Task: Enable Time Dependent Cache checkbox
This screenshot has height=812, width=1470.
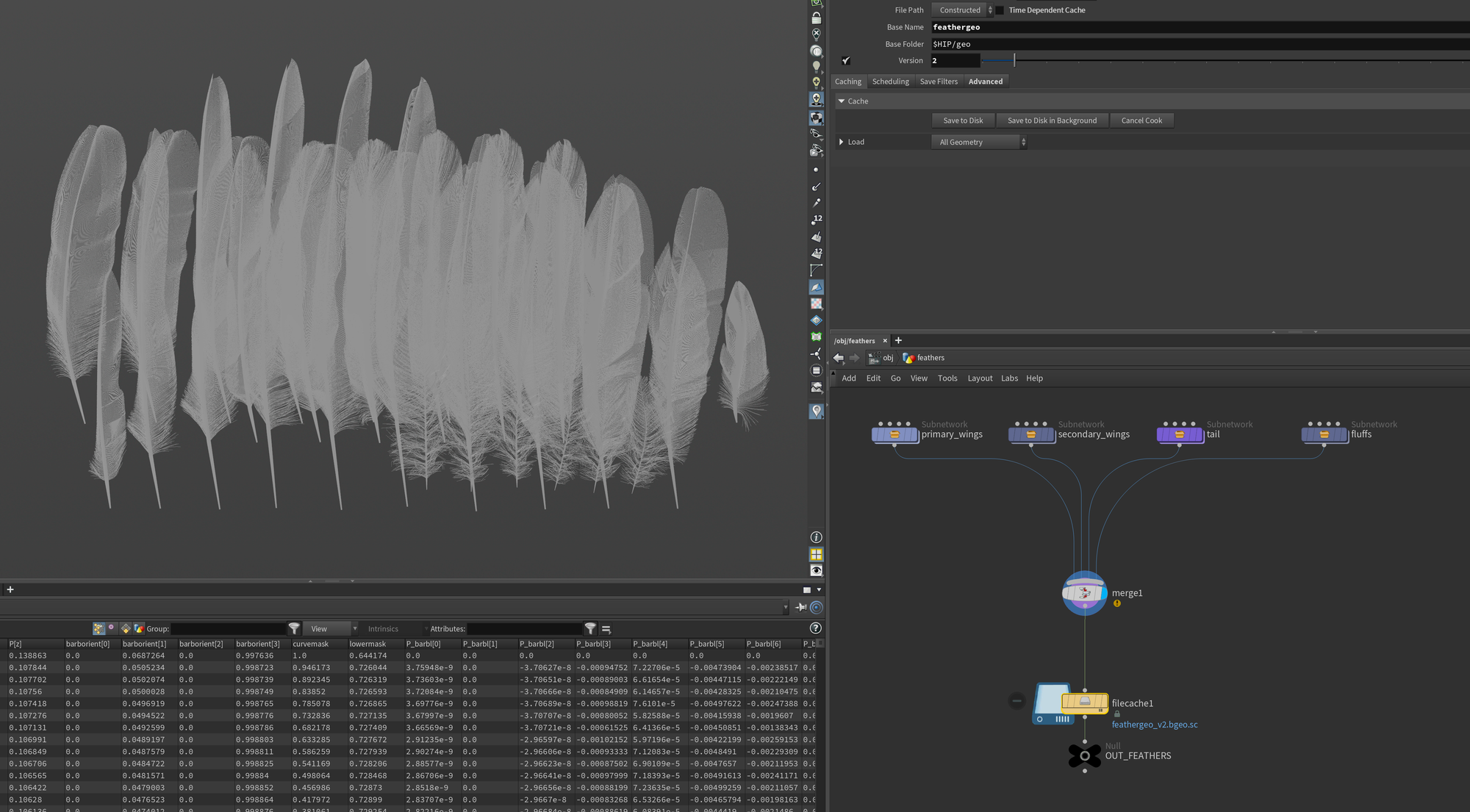Action: pos(1000,10)
